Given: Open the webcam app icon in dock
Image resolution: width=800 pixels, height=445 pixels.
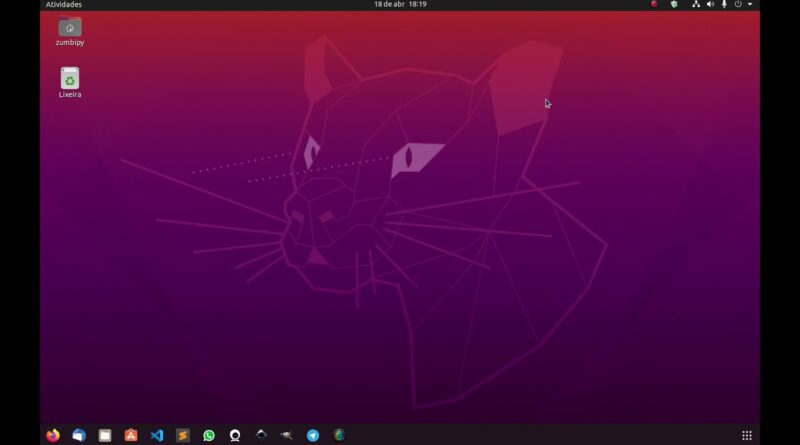Looking at the screenshot, I should click(x=235, y=435).
